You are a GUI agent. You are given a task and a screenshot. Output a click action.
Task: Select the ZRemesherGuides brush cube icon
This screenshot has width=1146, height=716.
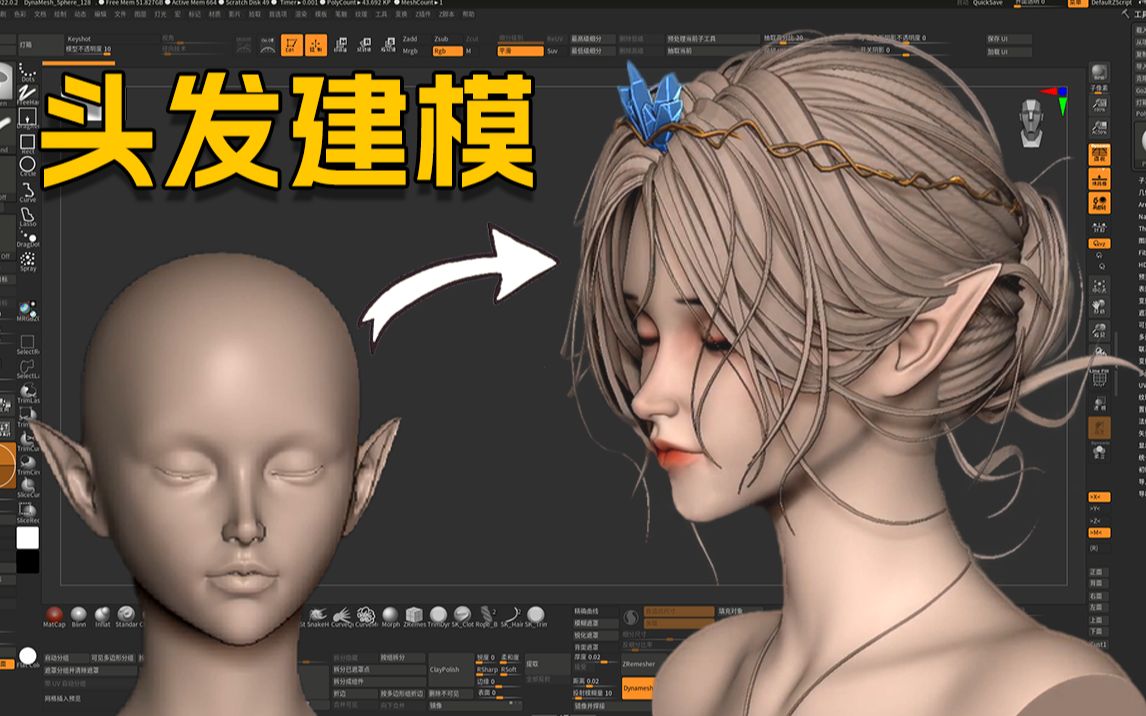coord(414,615)
